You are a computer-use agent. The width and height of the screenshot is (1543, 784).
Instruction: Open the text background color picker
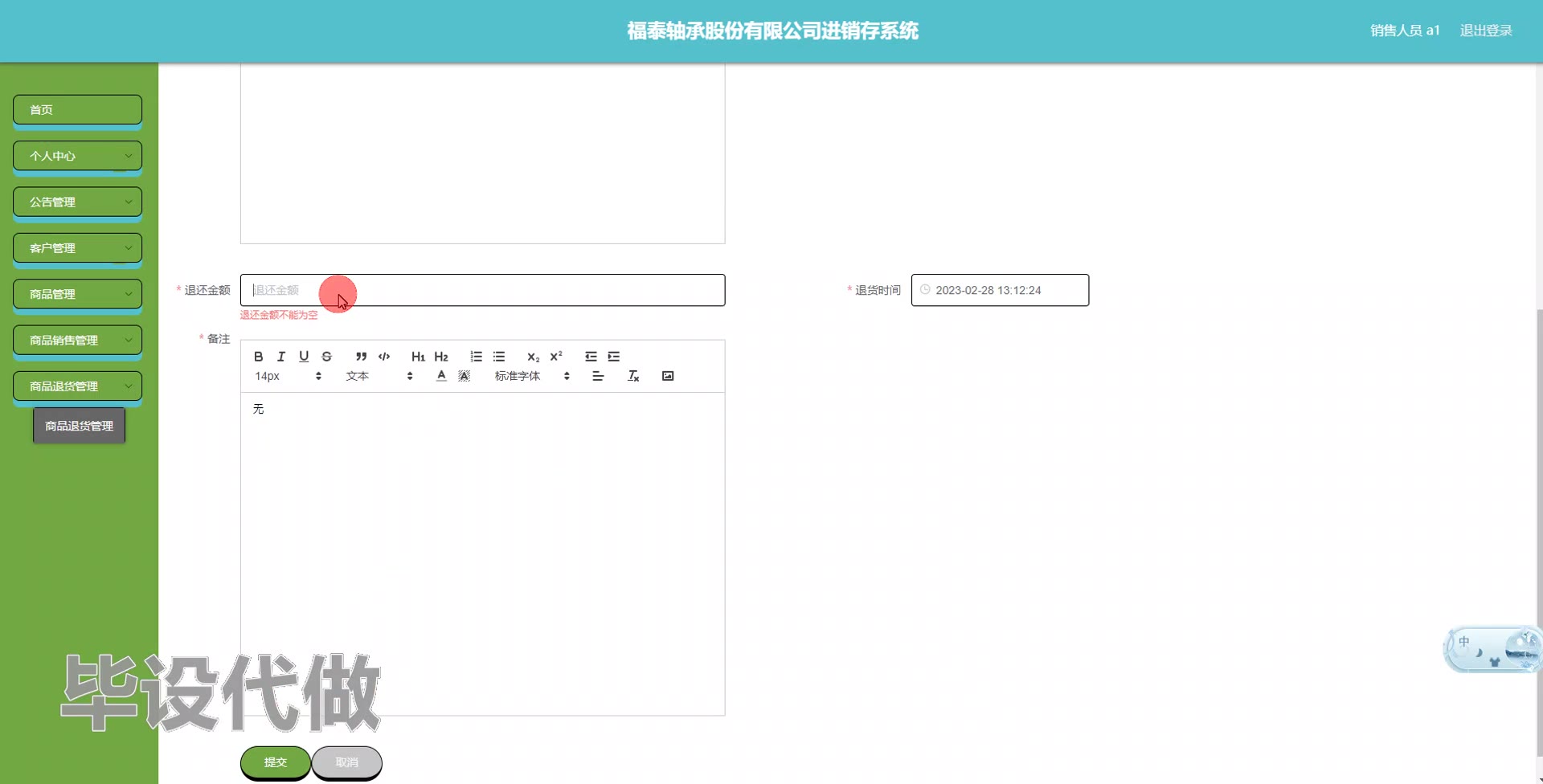point(465,376)
